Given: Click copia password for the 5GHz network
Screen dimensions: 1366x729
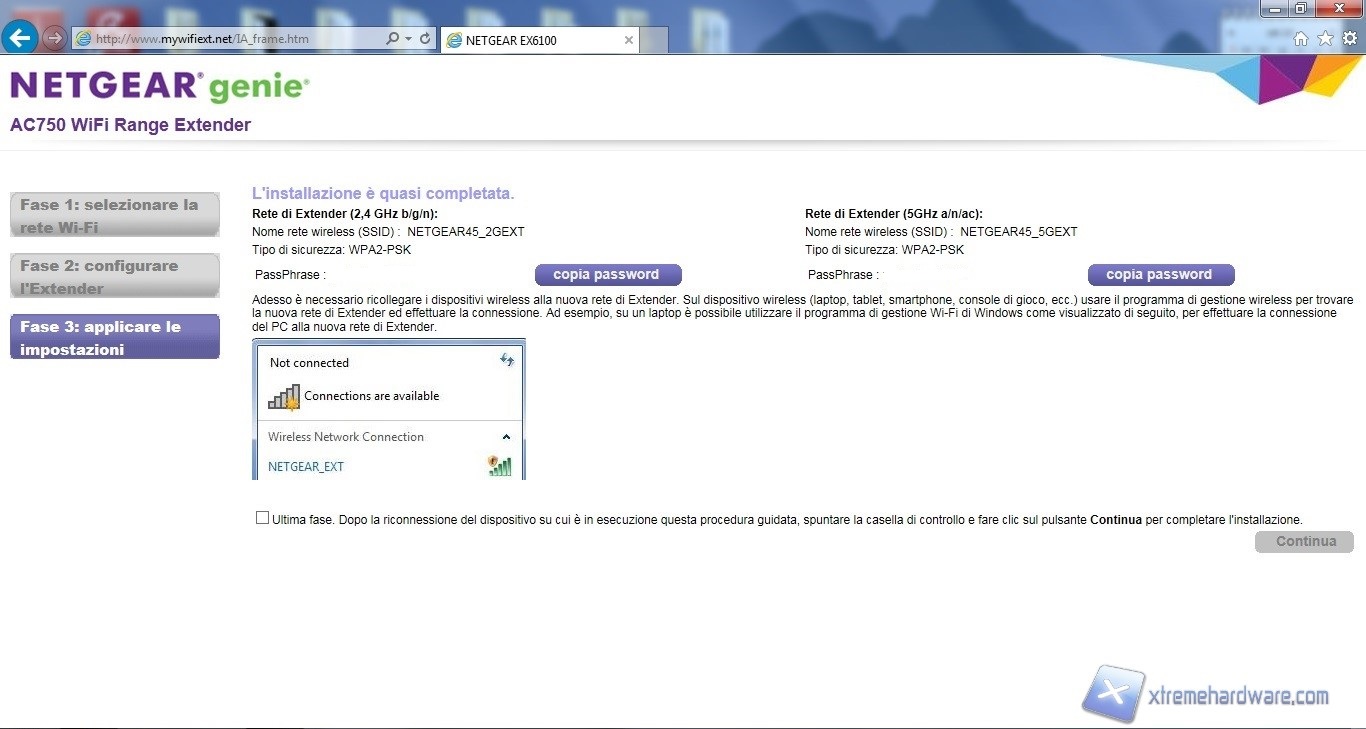Looking at the screenshot, I should tap(1160, 275).
